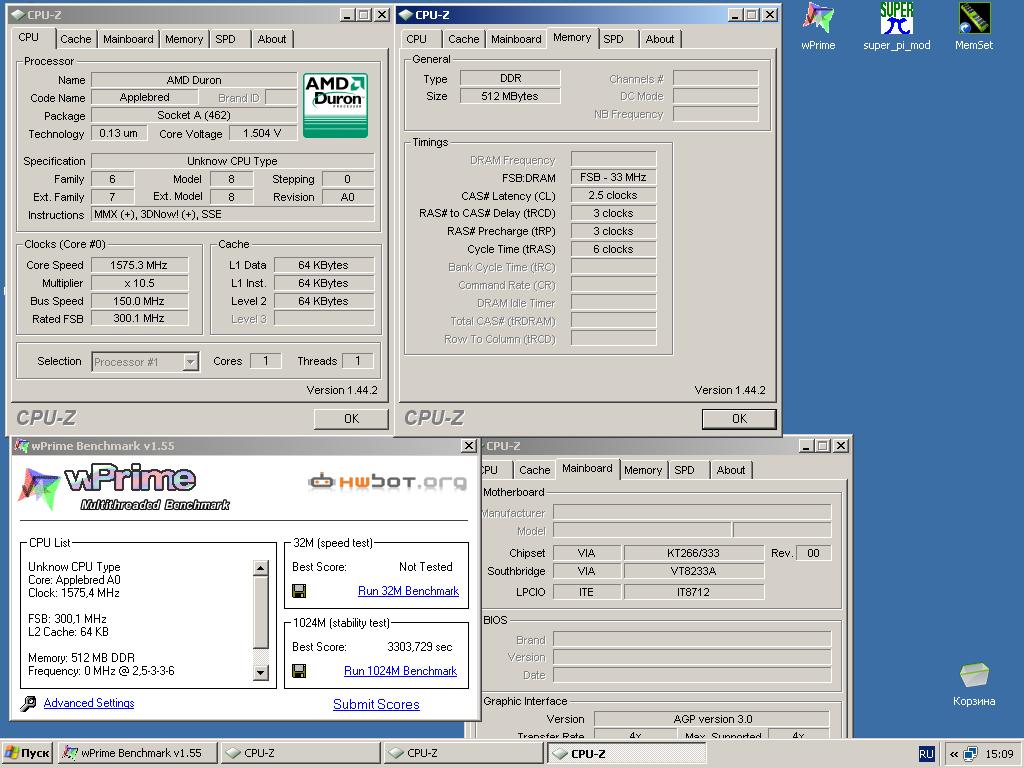This screenshot has width=1024, height=768.
Task: Click the Core Speed 1575.3 MHz field
Action: click(x=139, y=265)
